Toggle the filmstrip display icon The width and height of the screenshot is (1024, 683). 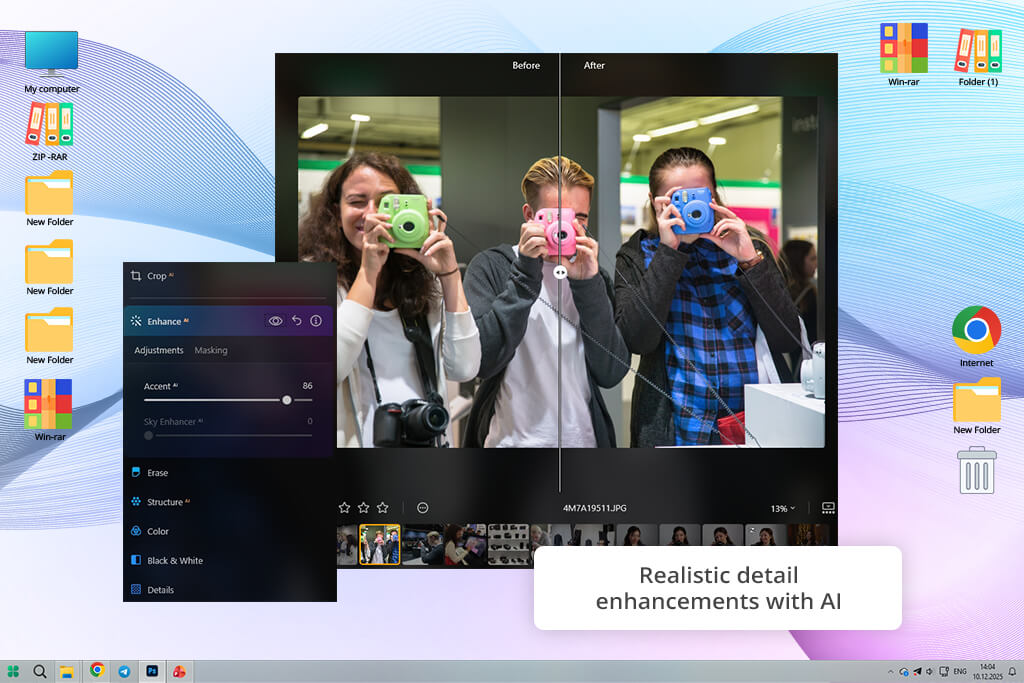[x=828, y=507]
